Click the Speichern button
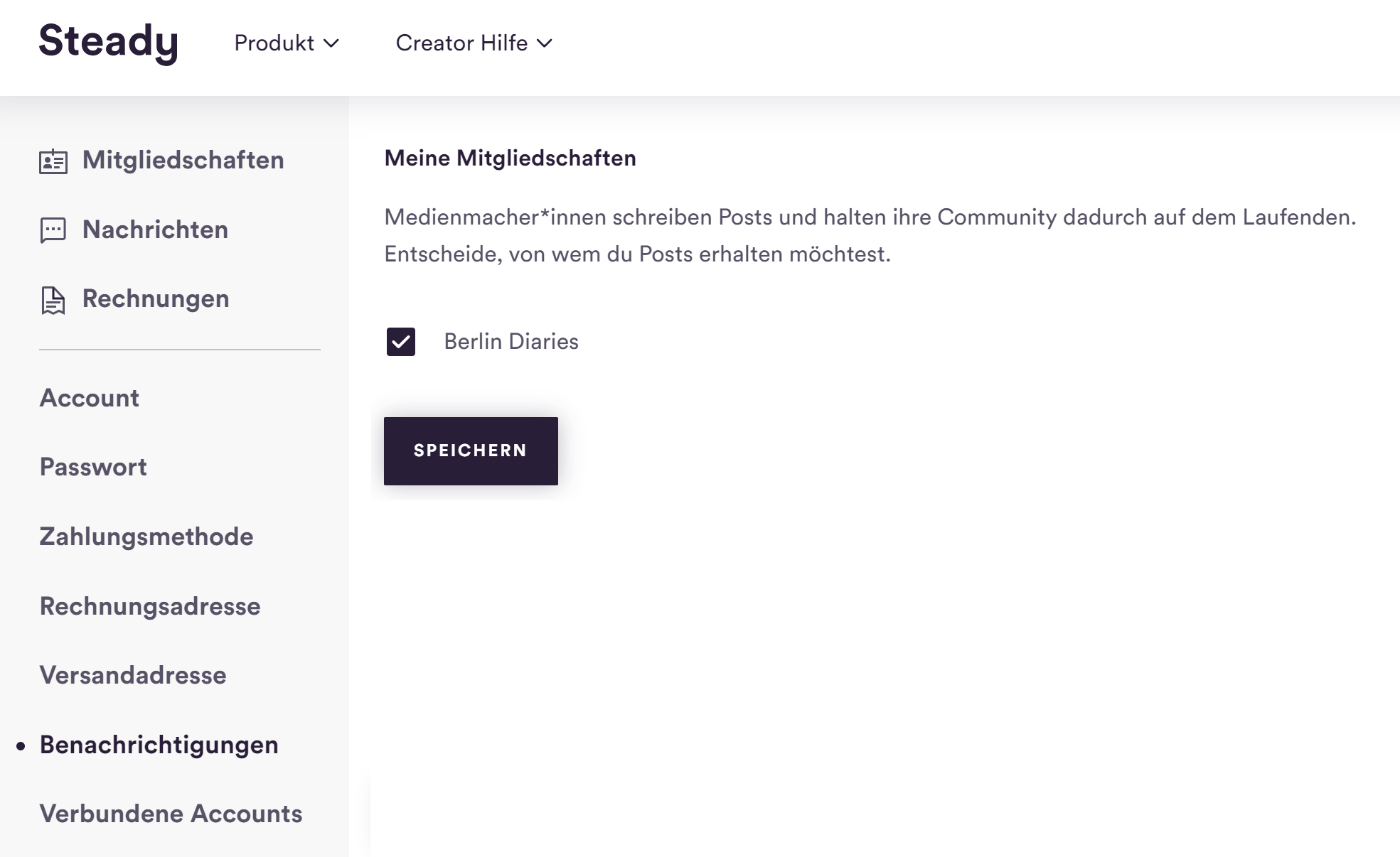 click(471, 451)
